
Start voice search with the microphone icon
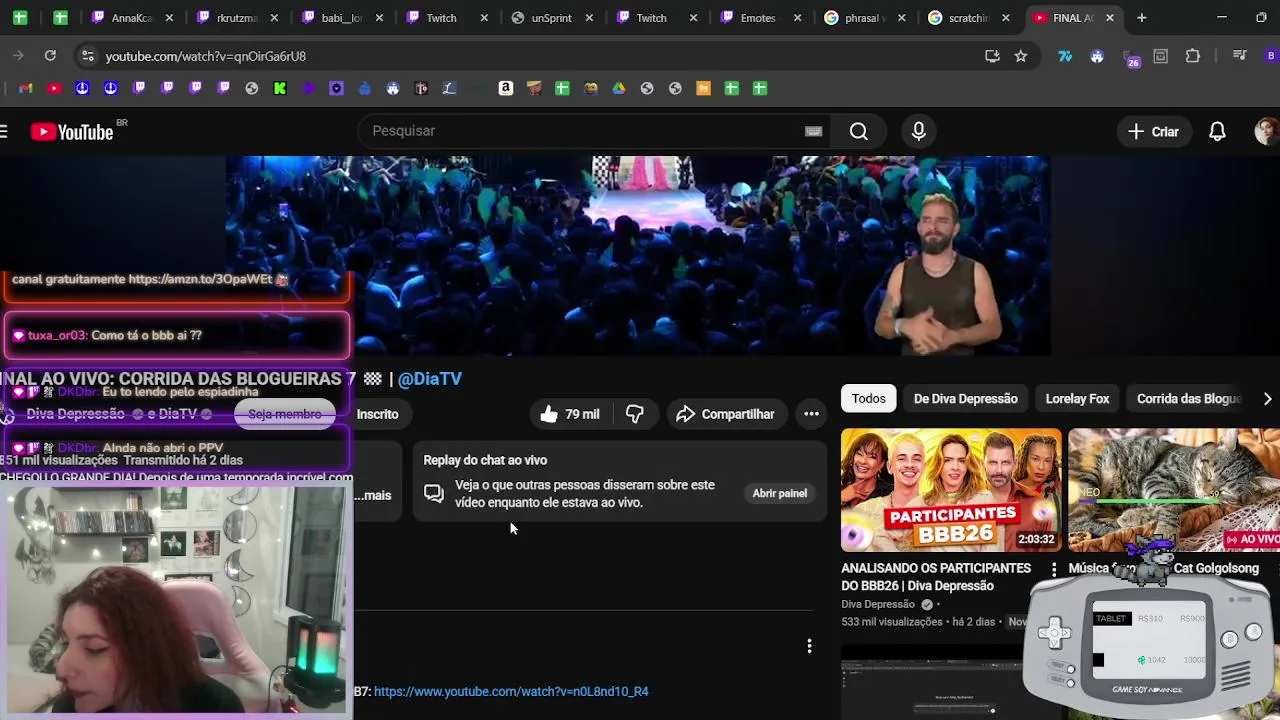coord(919,131)
